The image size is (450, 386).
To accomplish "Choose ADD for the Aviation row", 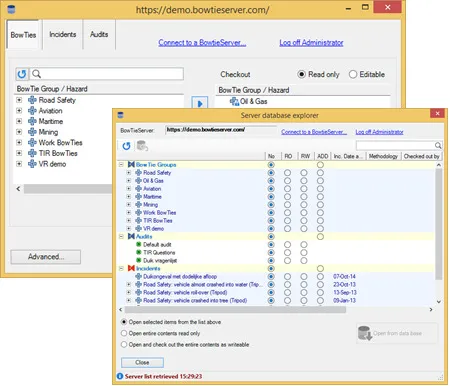I will [320, 189].
